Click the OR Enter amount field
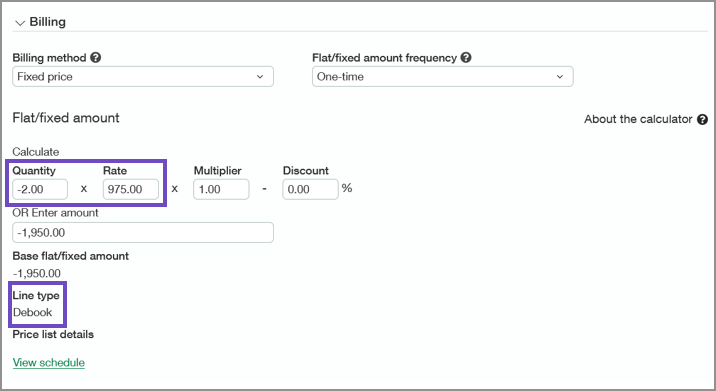Screen dimensions: 716x391 [143, 232]
